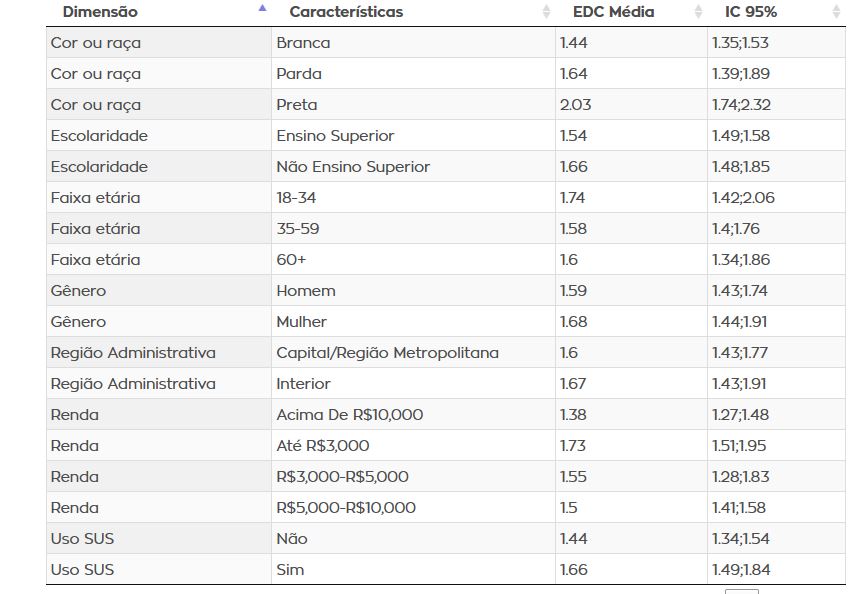This screenshot has width=856, height=594.
Task: Select the 18-34 age range cell
Action: 296,198
